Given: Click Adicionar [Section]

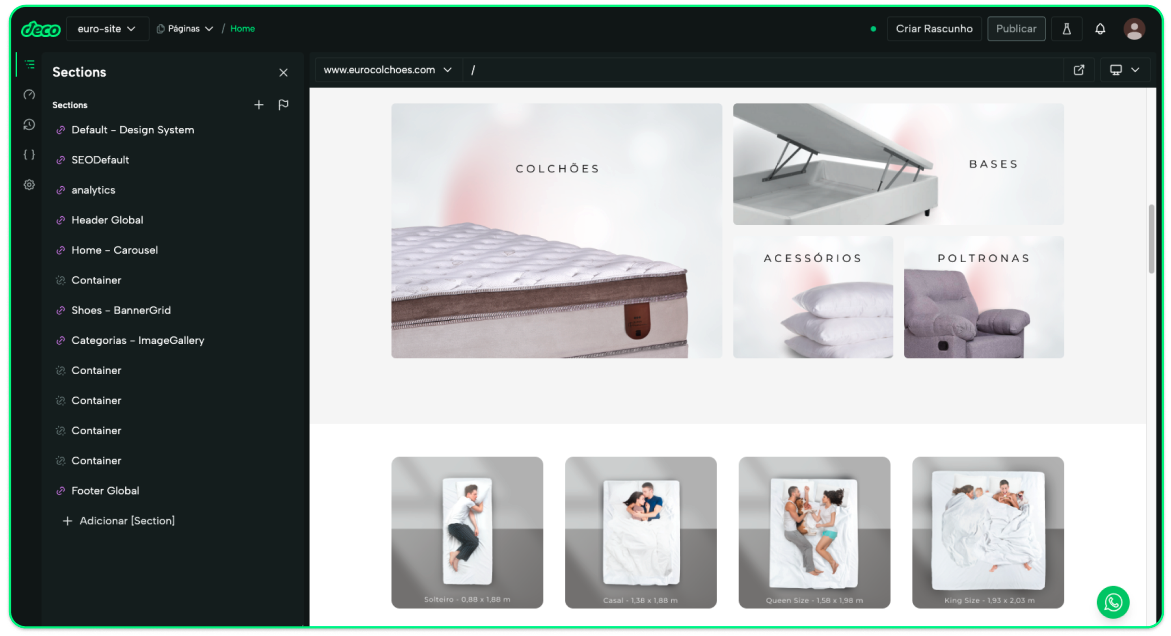Looking at the screenshot, I should tap(119, 521).
